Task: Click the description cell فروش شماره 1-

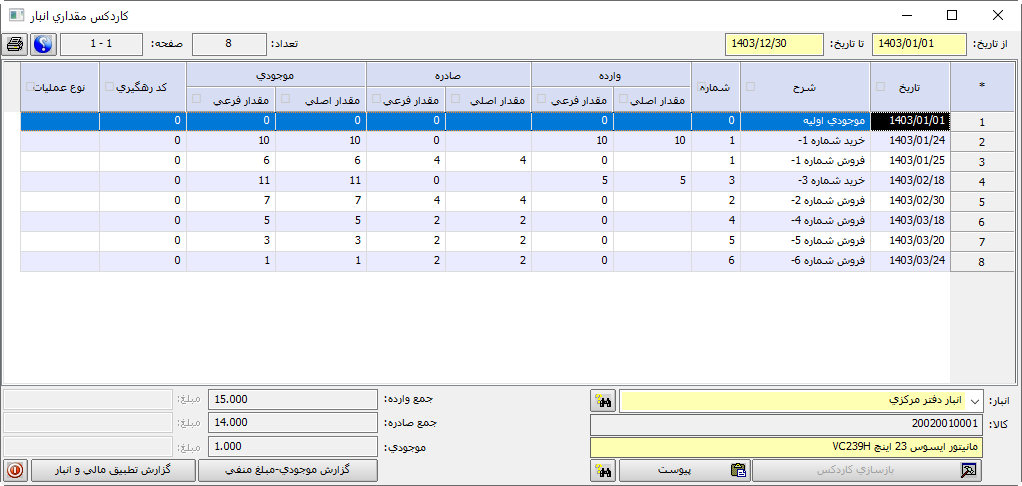Action: 805,162
